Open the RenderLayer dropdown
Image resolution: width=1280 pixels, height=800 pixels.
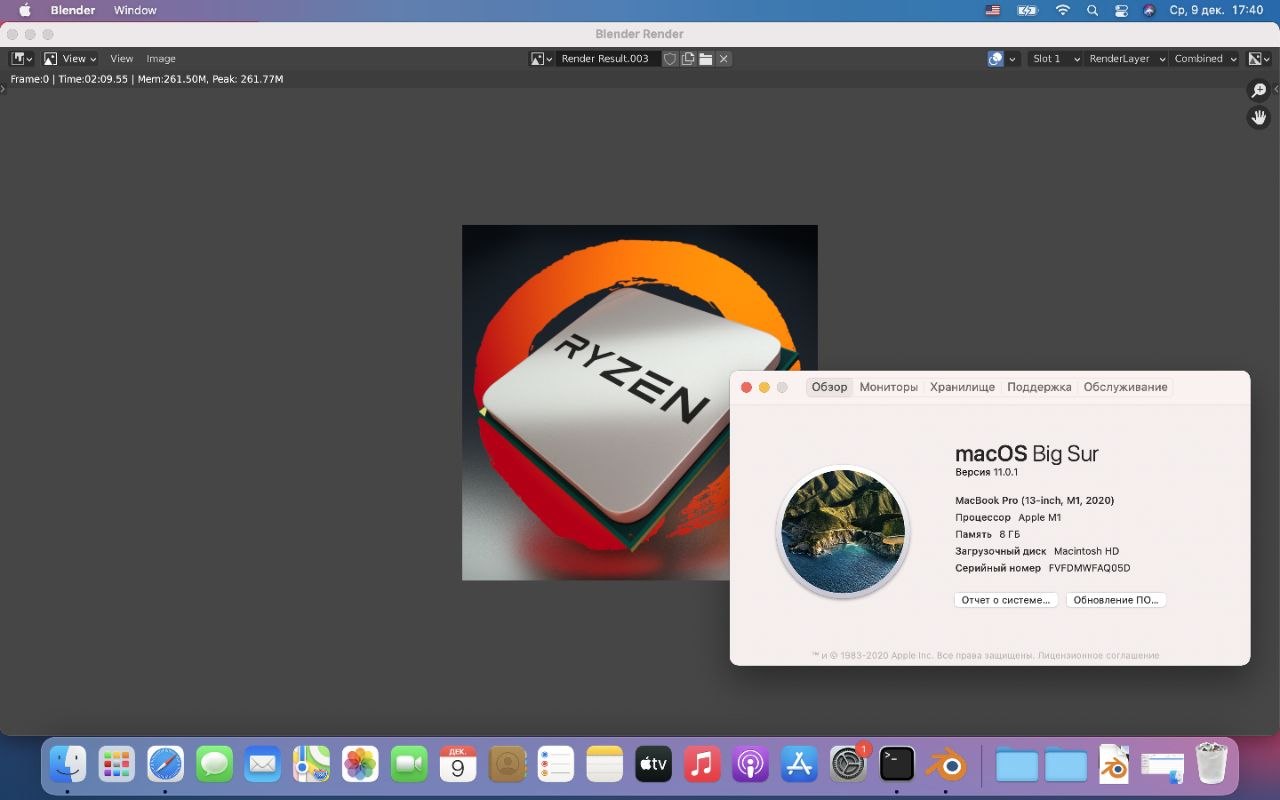1126,59
